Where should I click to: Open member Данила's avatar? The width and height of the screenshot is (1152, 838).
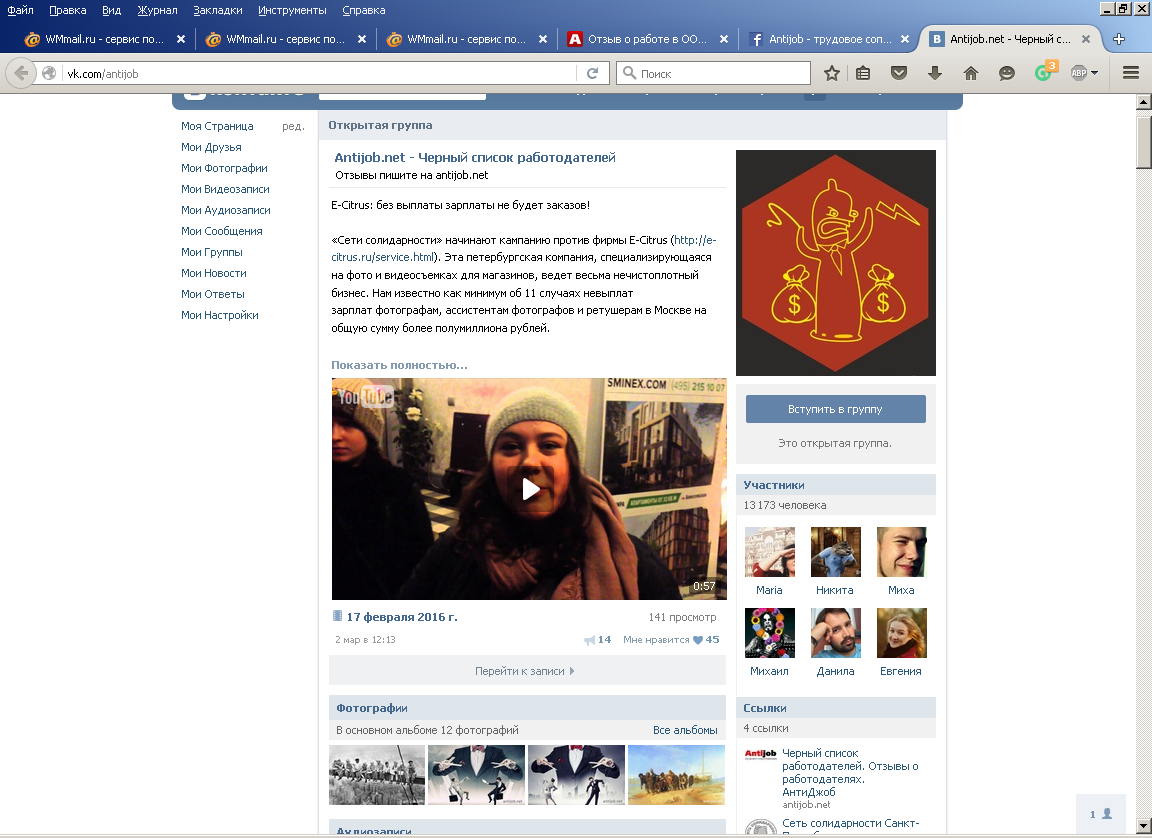835,632
